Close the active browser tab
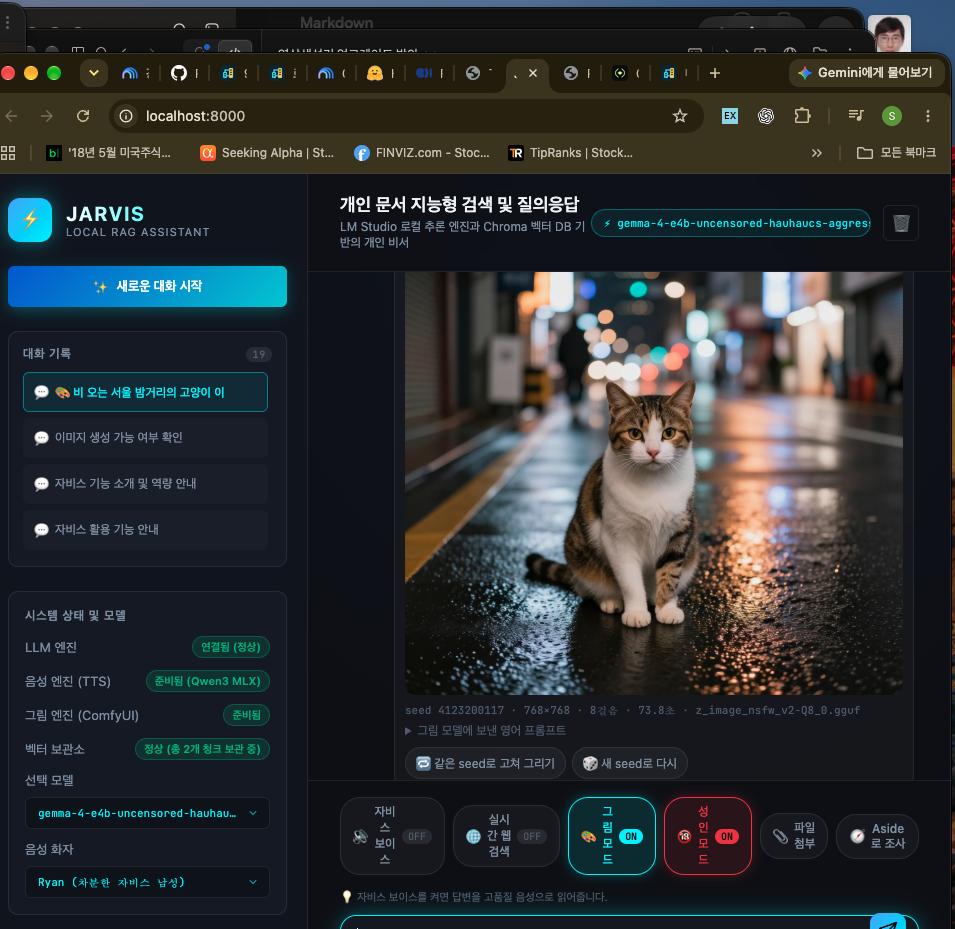The image size is (955, 929). coord(533,73)
